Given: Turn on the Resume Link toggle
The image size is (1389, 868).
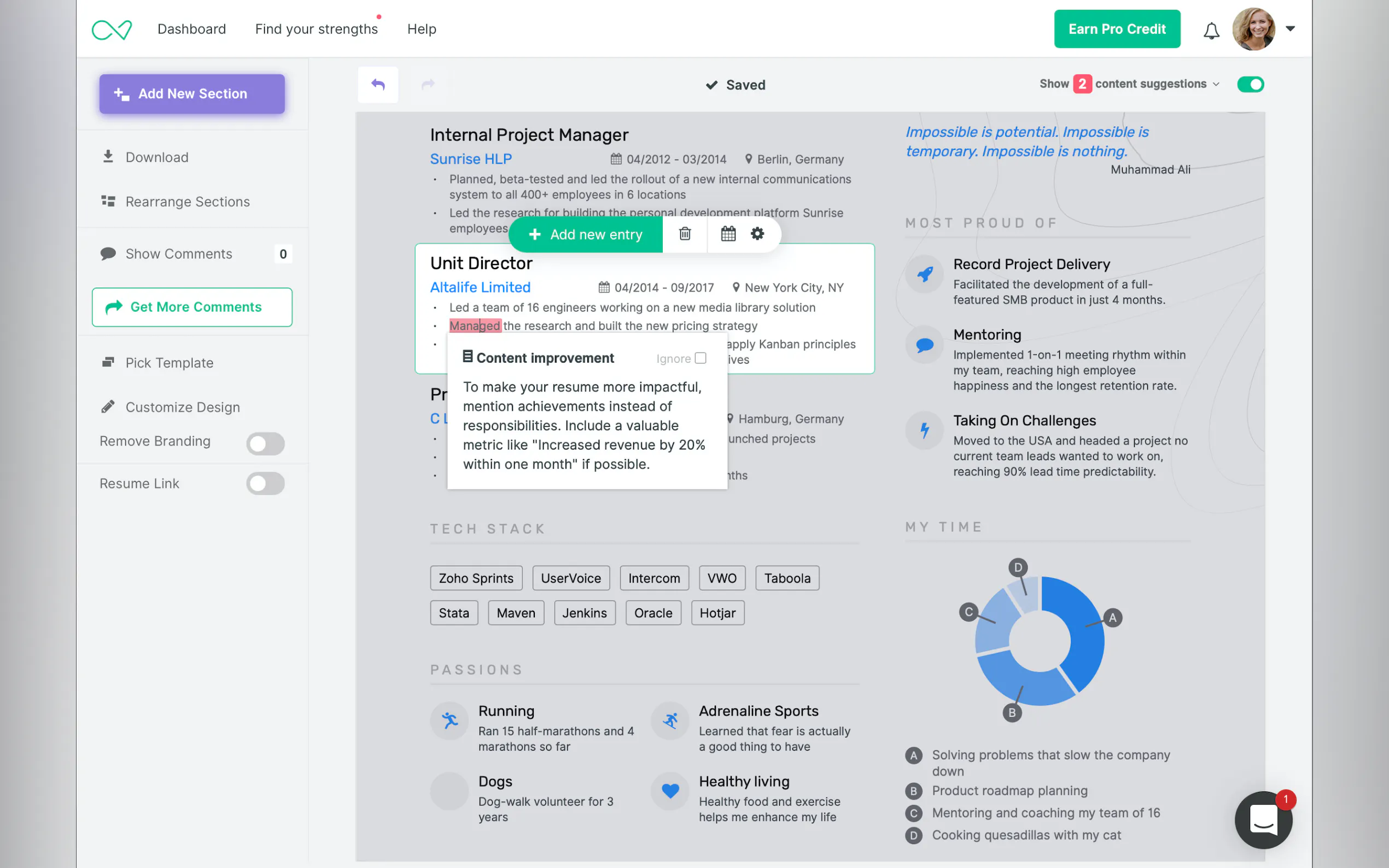Looking at the screenshot, I should (x=265, y=483).
